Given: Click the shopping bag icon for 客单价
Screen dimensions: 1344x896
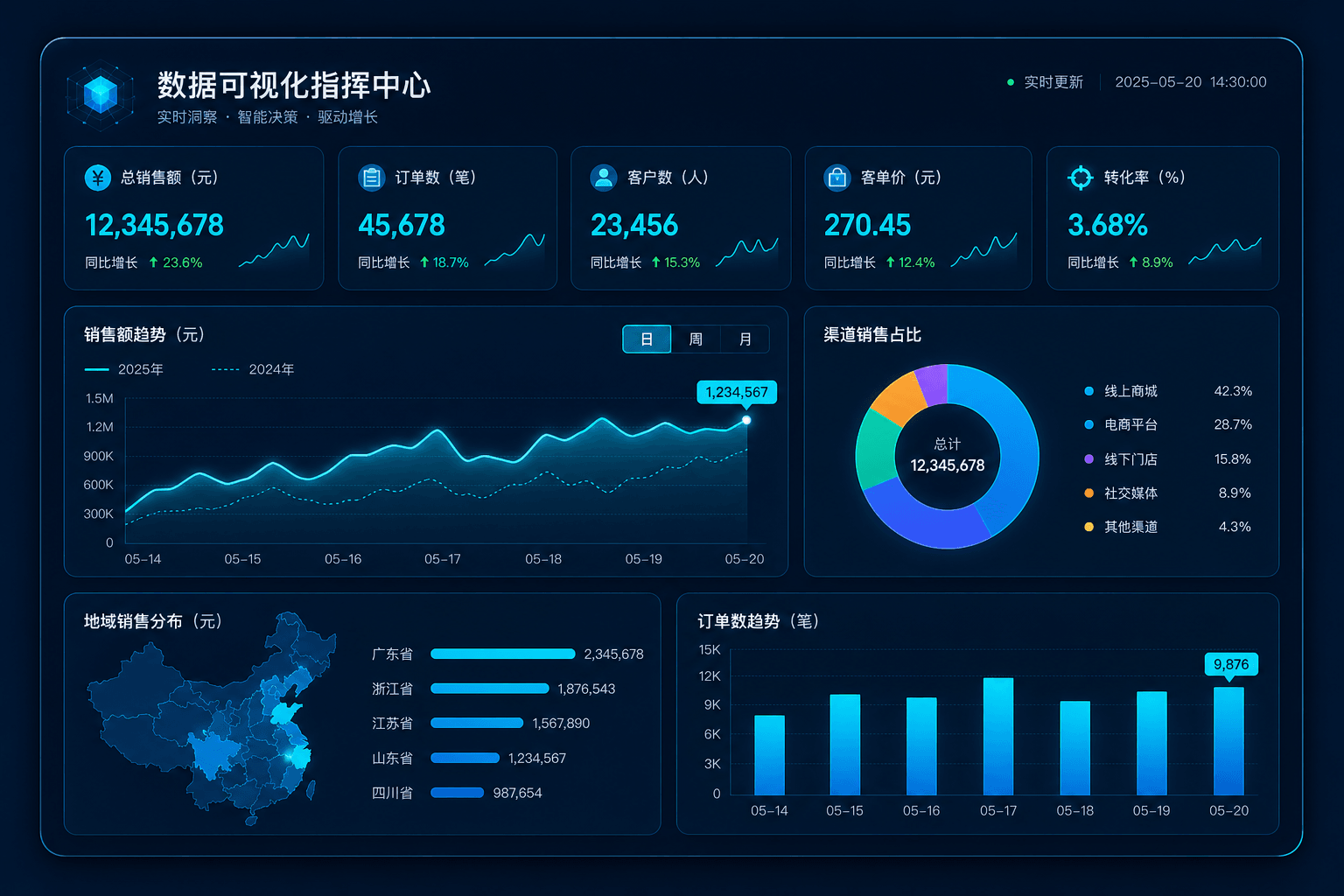Looking at the screenshot, I should 837,178.
